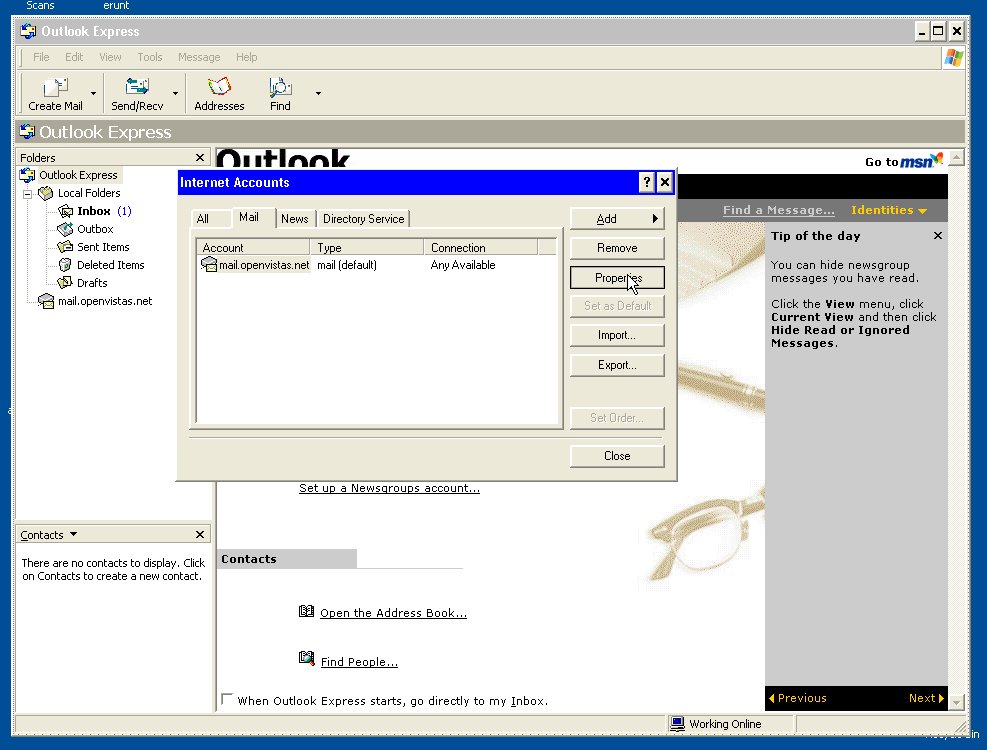Image resolution: width=987 pixels, height=750 pixels.
Task: Open the Create Mail dropdown arrow
Action: (x=93, y=93)
